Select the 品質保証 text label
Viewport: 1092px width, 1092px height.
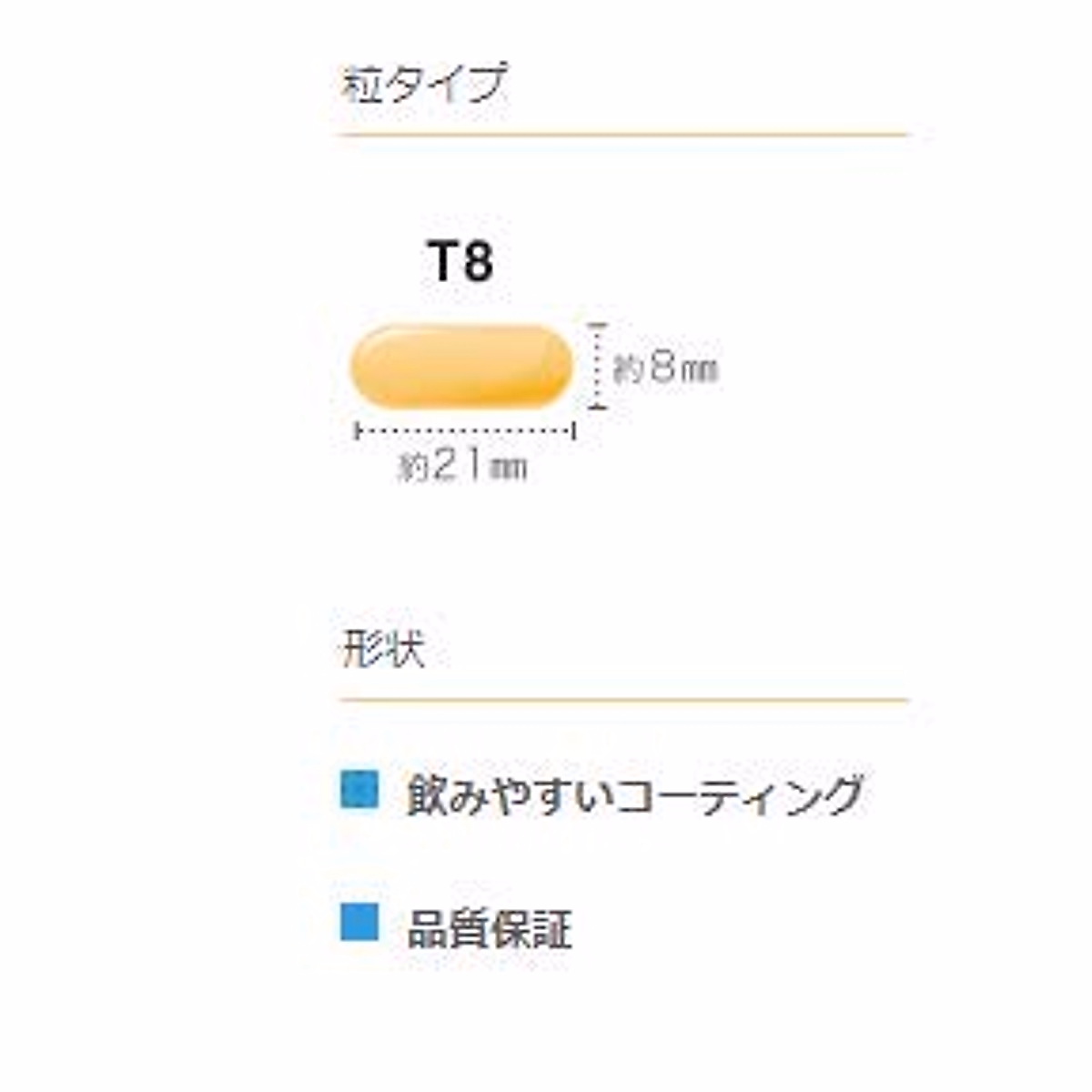490,930
